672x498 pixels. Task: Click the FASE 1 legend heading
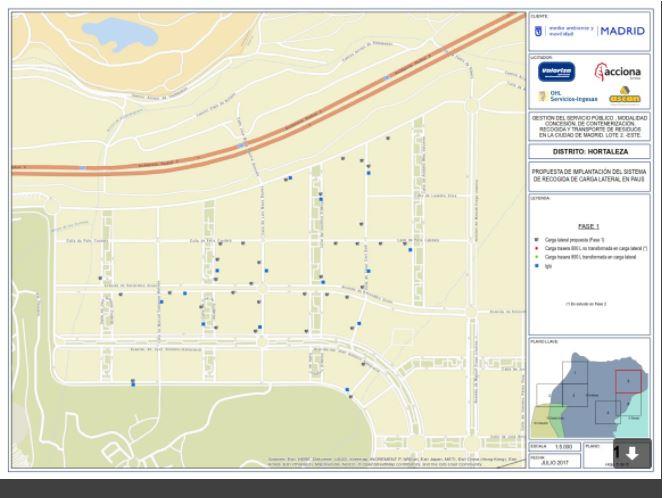[588, 226]
